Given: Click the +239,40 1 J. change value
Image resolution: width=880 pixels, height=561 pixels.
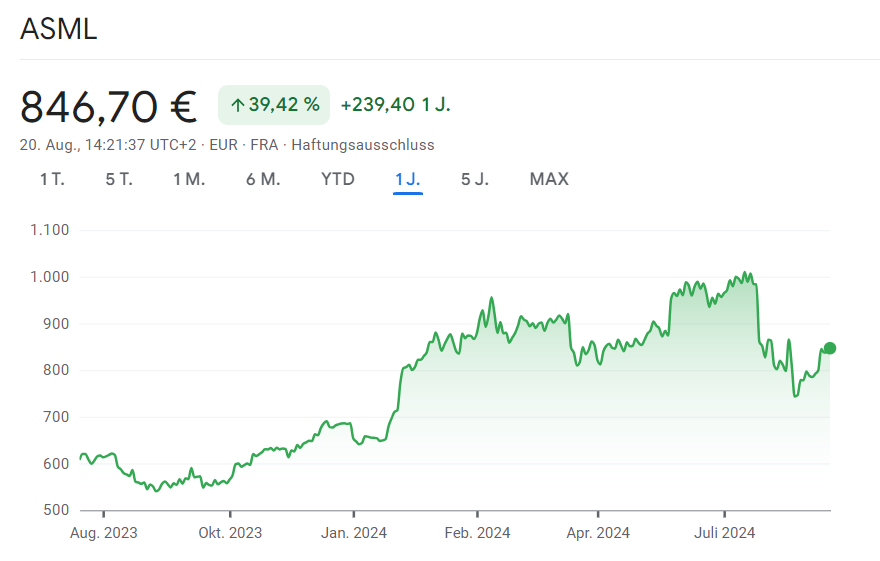Looking at the screenshot, I should (396, 105).
